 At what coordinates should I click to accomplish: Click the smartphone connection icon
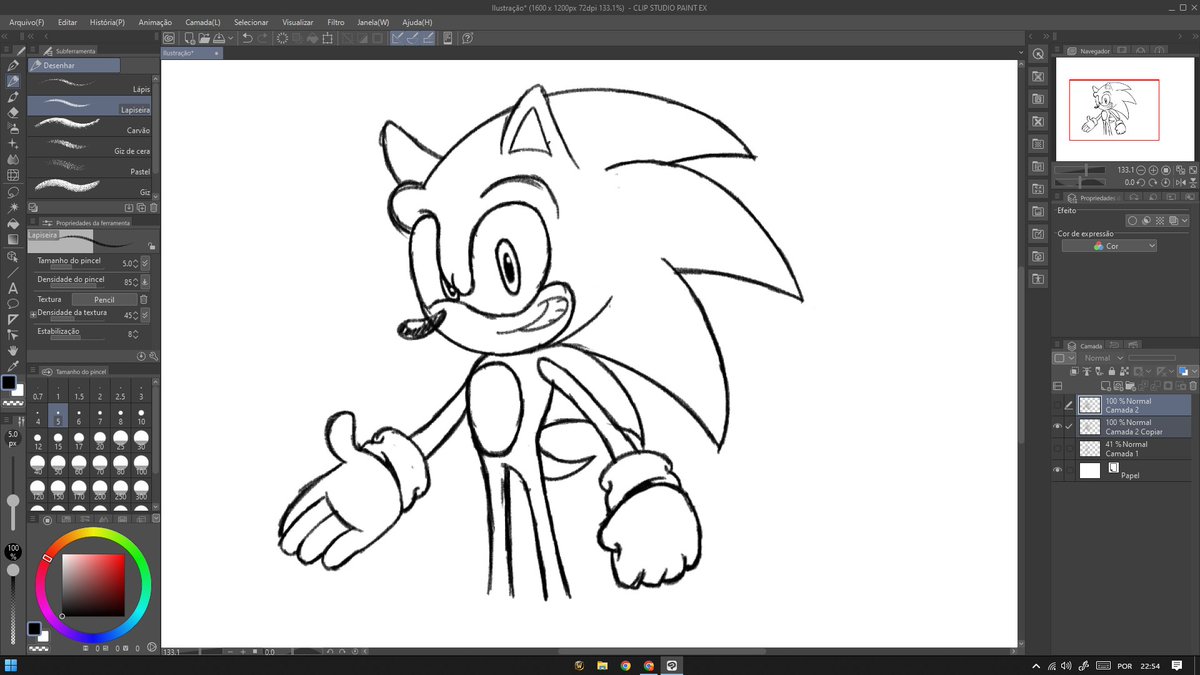(447, 38)
